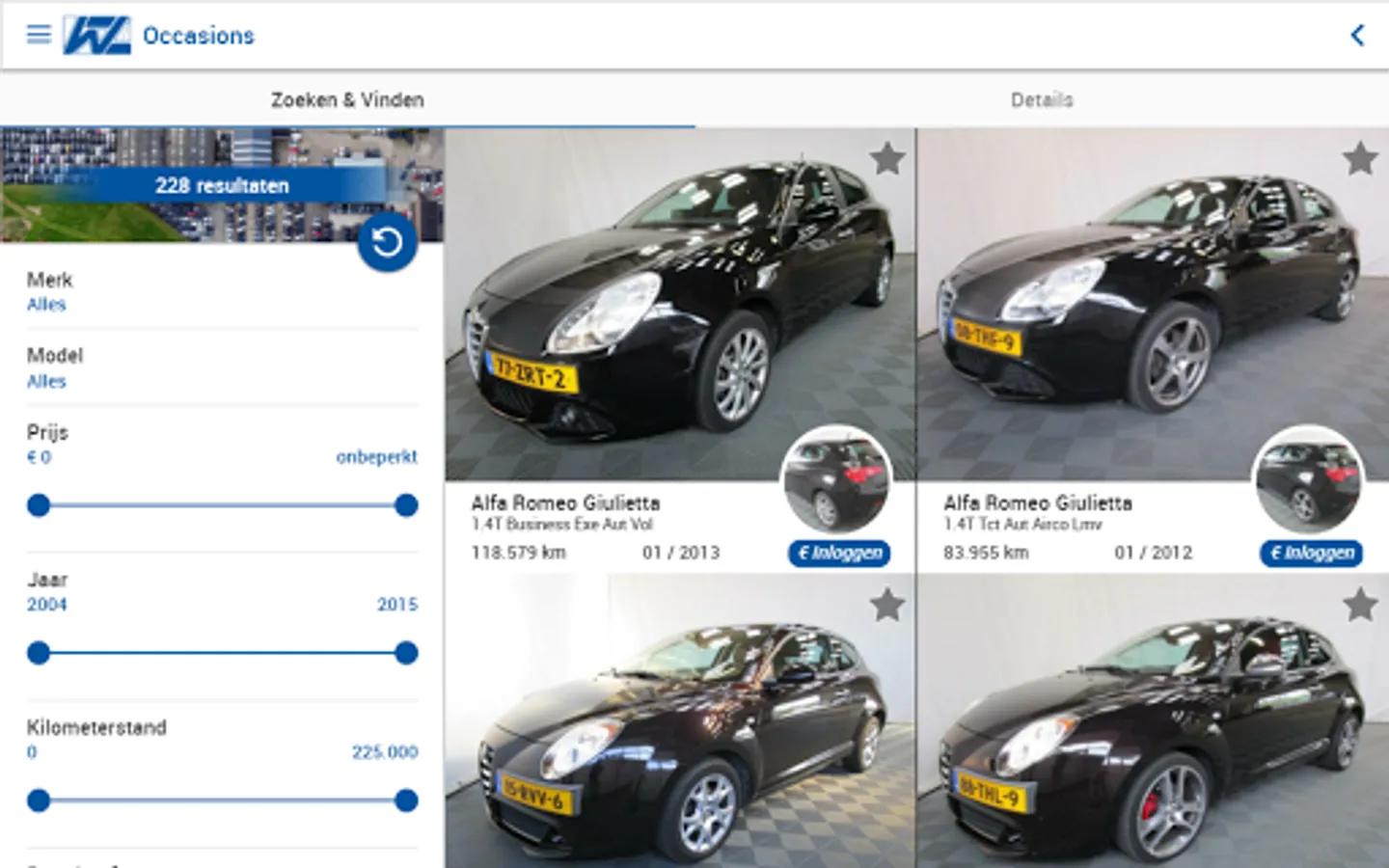Reset the search filters via the circular arrow

[387, 242]
